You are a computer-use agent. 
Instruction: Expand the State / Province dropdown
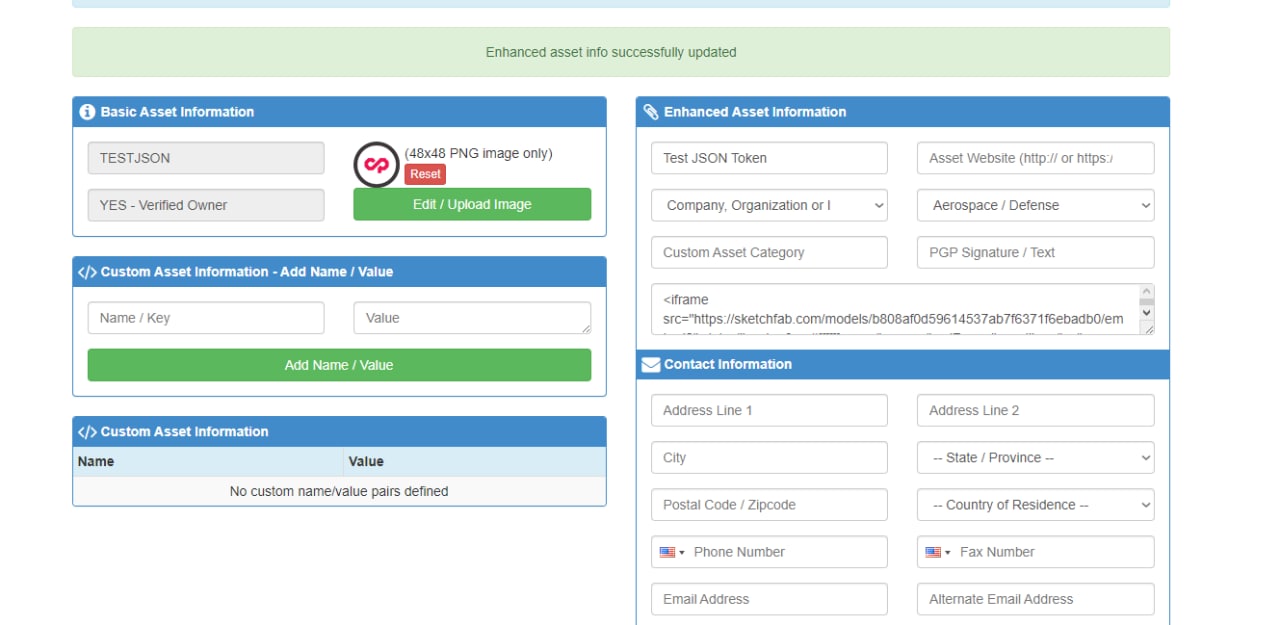point(1035,457)
